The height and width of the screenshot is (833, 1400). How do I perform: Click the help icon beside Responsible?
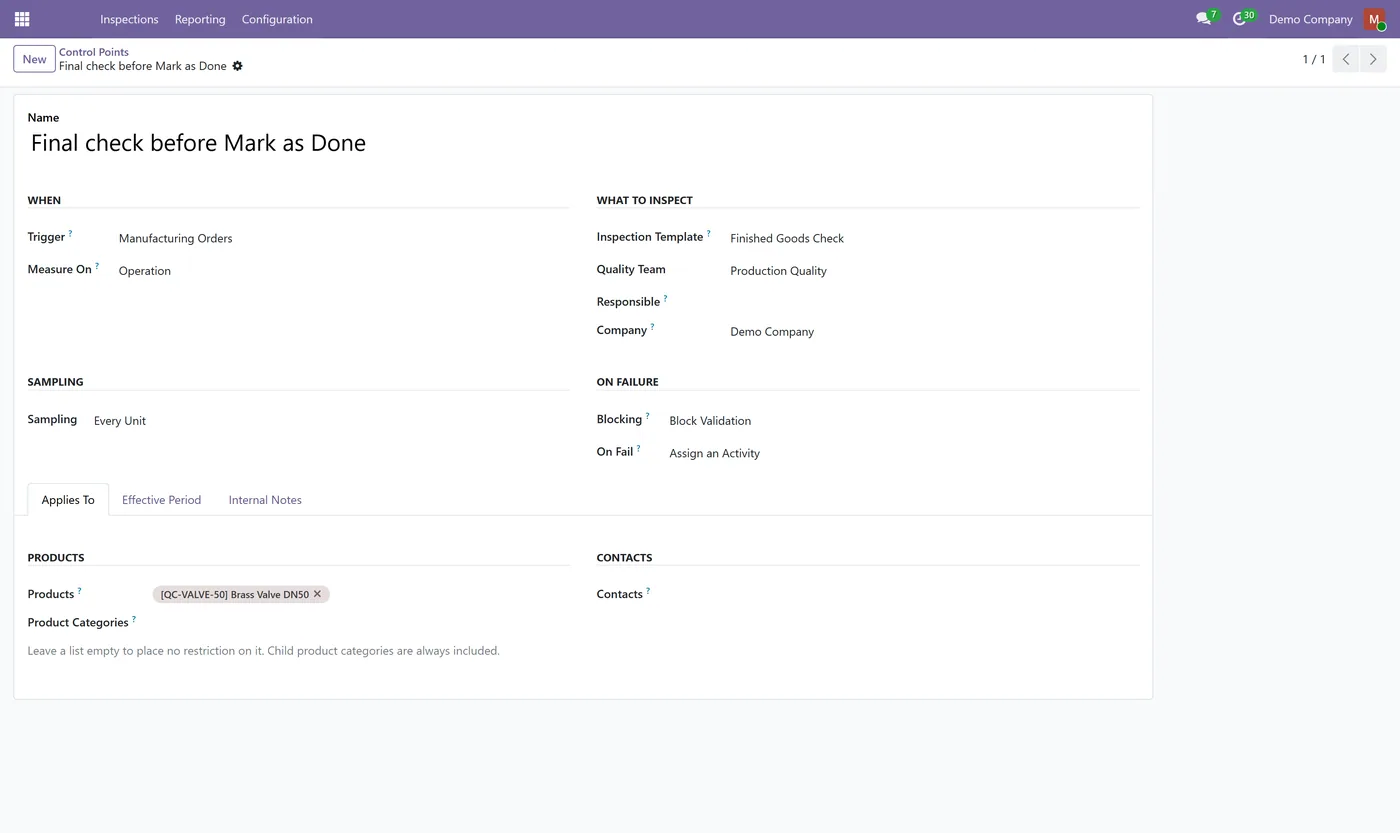point(665,298)
